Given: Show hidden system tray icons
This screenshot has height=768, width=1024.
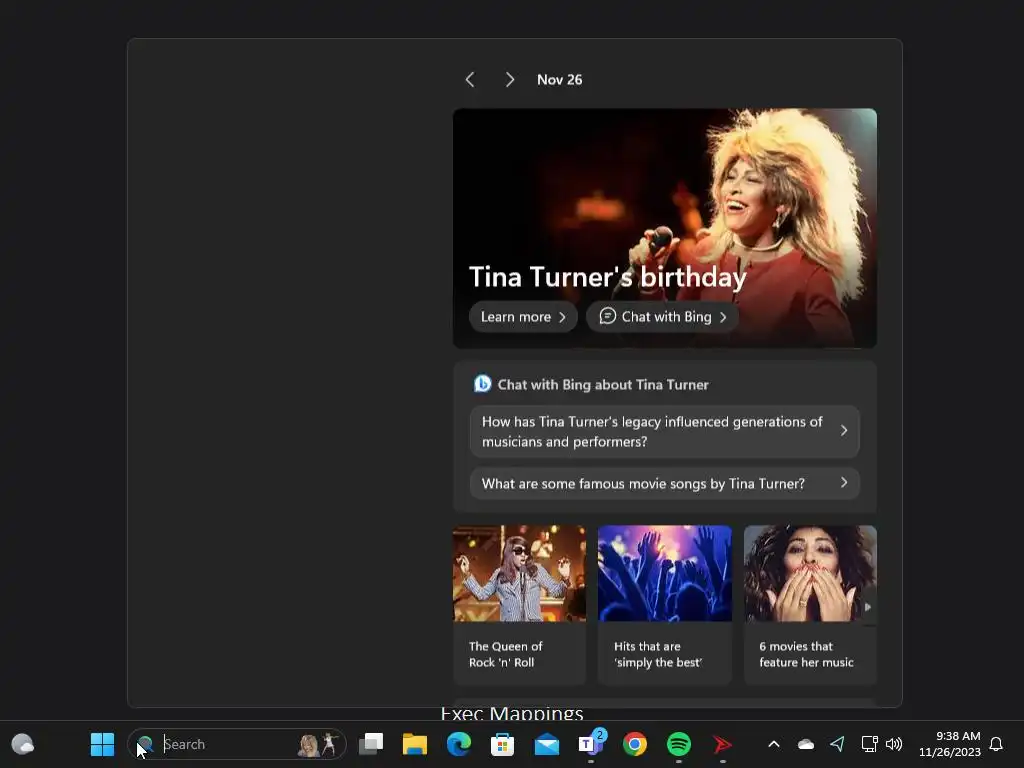Looking at the screenshot, I should click(x=774, y=744).
